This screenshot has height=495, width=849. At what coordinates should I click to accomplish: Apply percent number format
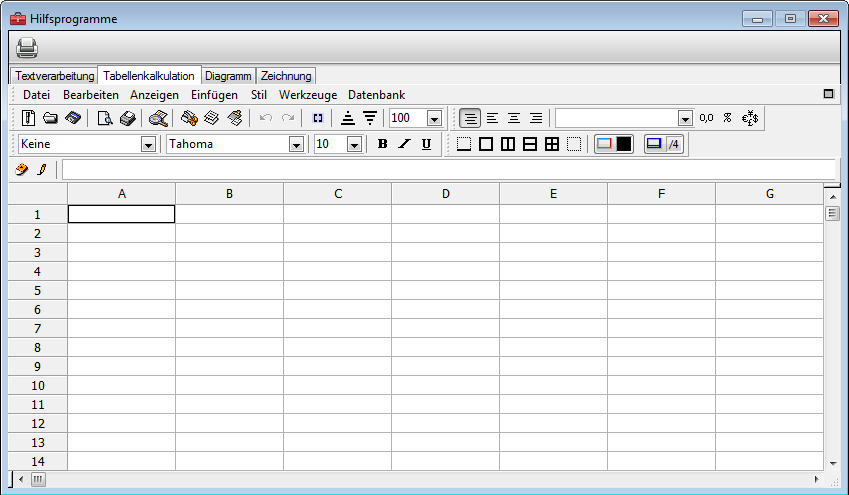point(728,118)
